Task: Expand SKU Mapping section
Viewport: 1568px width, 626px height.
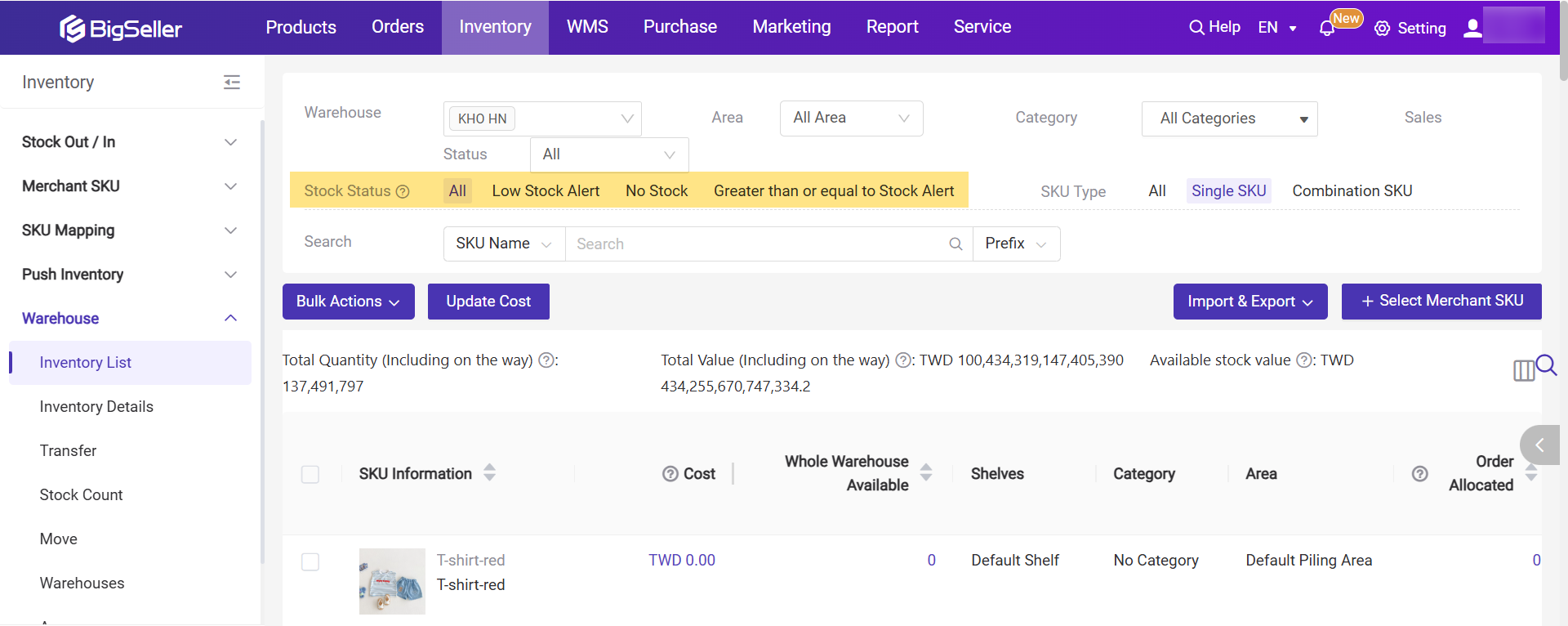Action: point(131,230)
